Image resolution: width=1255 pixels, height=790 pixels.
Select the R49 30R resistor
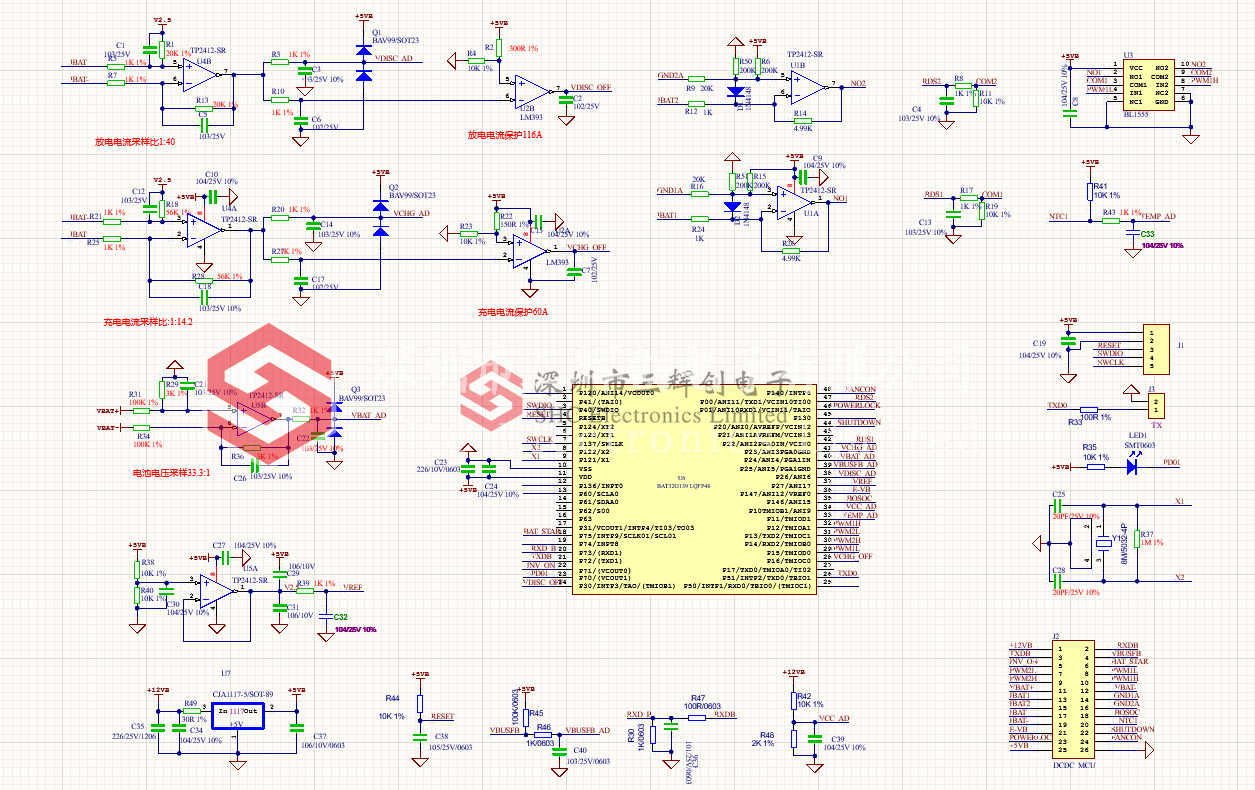(x=190, y=710)
